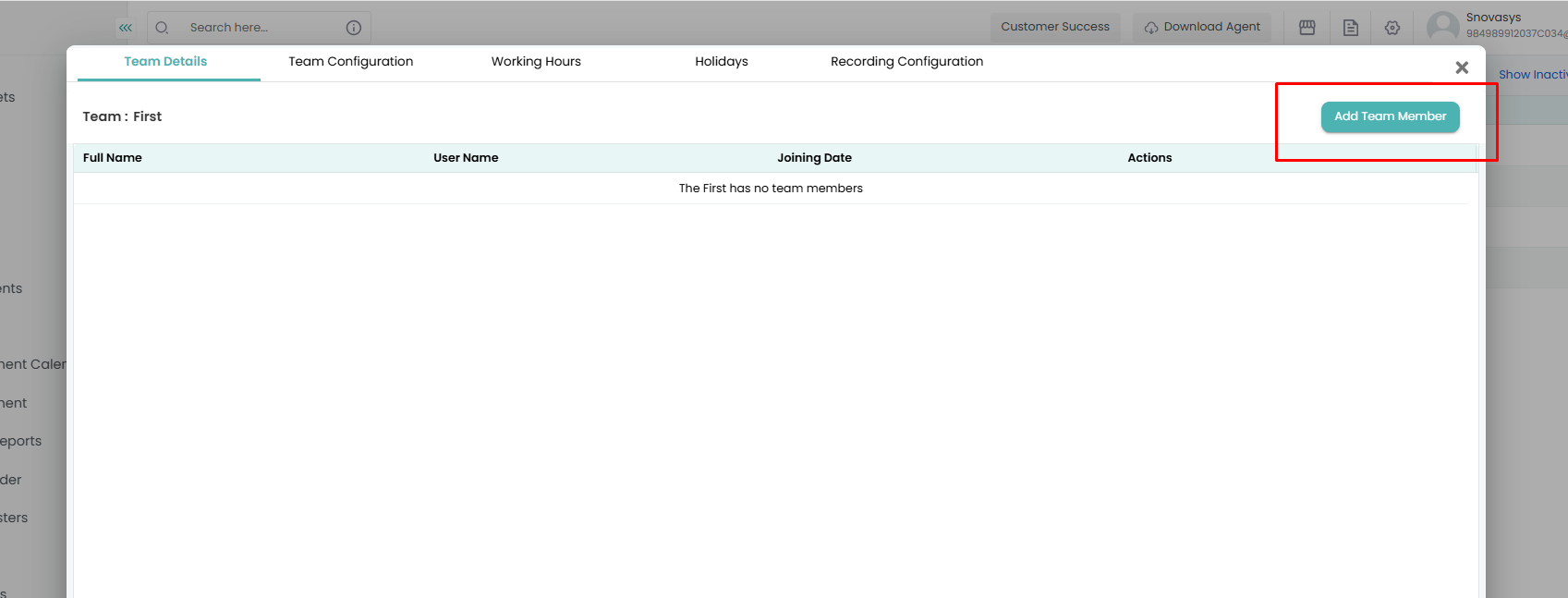Click the search magnifier icon
Image resolution: width=1568 pixels, height=598 pixels.
tap(162, 28)
